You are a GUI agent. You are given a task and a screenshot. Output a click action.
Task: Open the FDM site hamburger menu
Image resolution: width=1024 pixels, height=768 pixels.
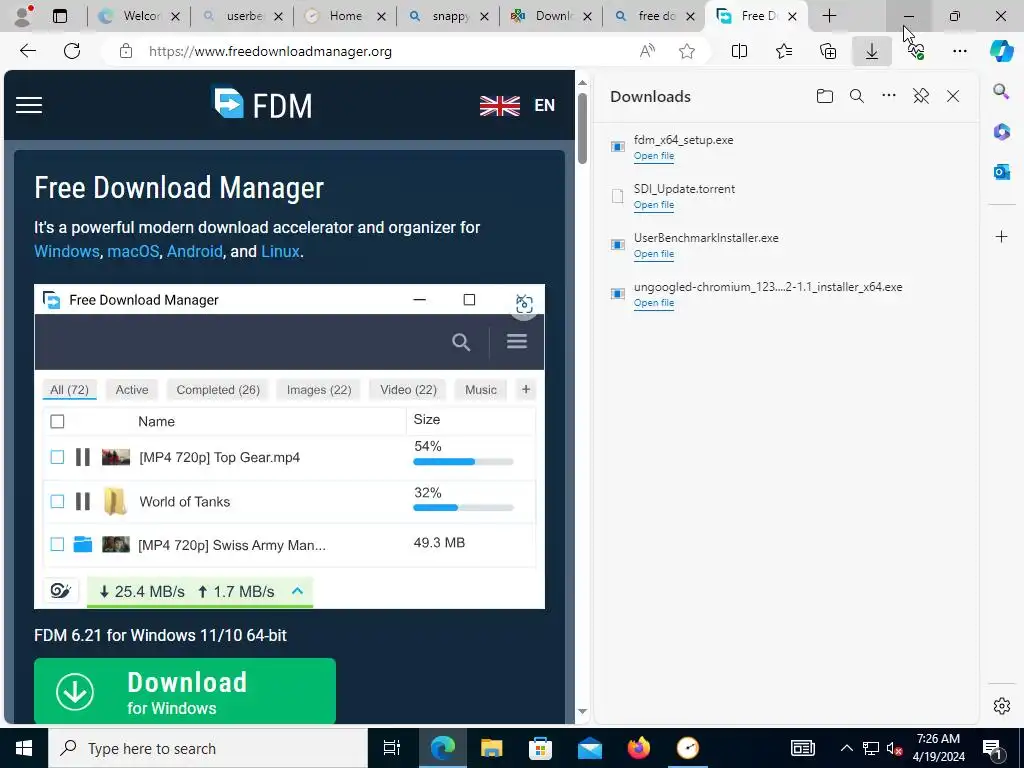[29, 105]
